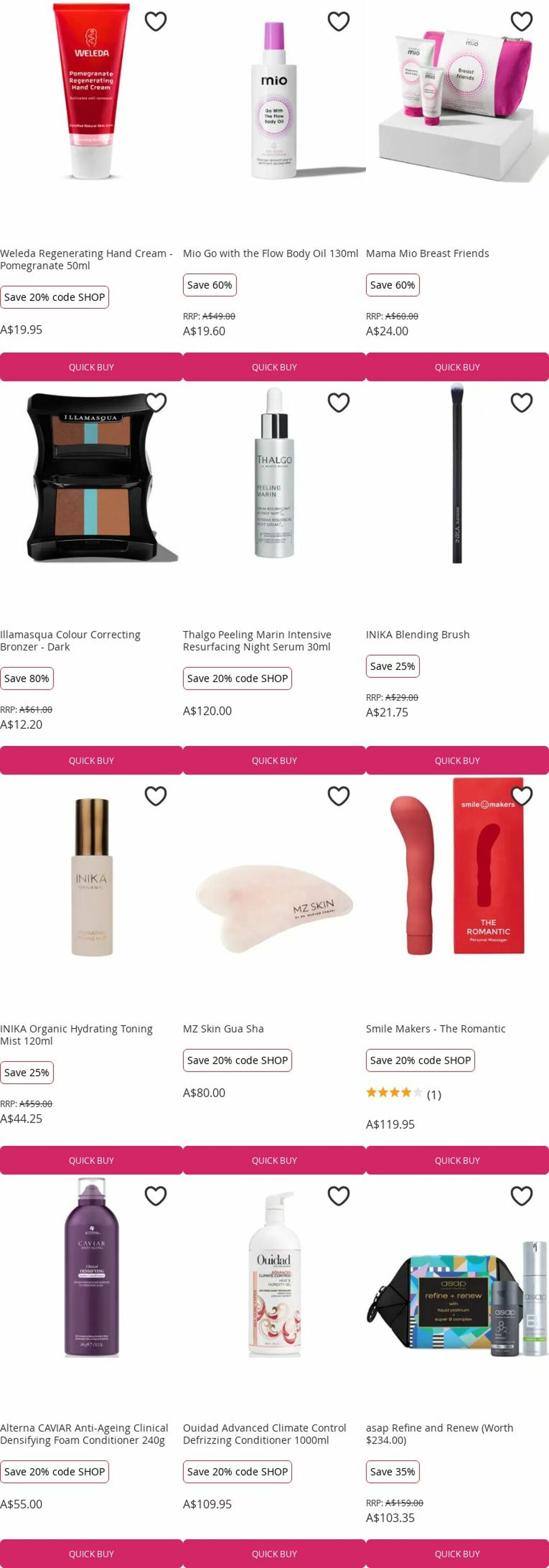Open Illamasqua Colour Correcting Bronzer product image
Viewport: 549px width, 1568px height.
(x=91, y=477)
